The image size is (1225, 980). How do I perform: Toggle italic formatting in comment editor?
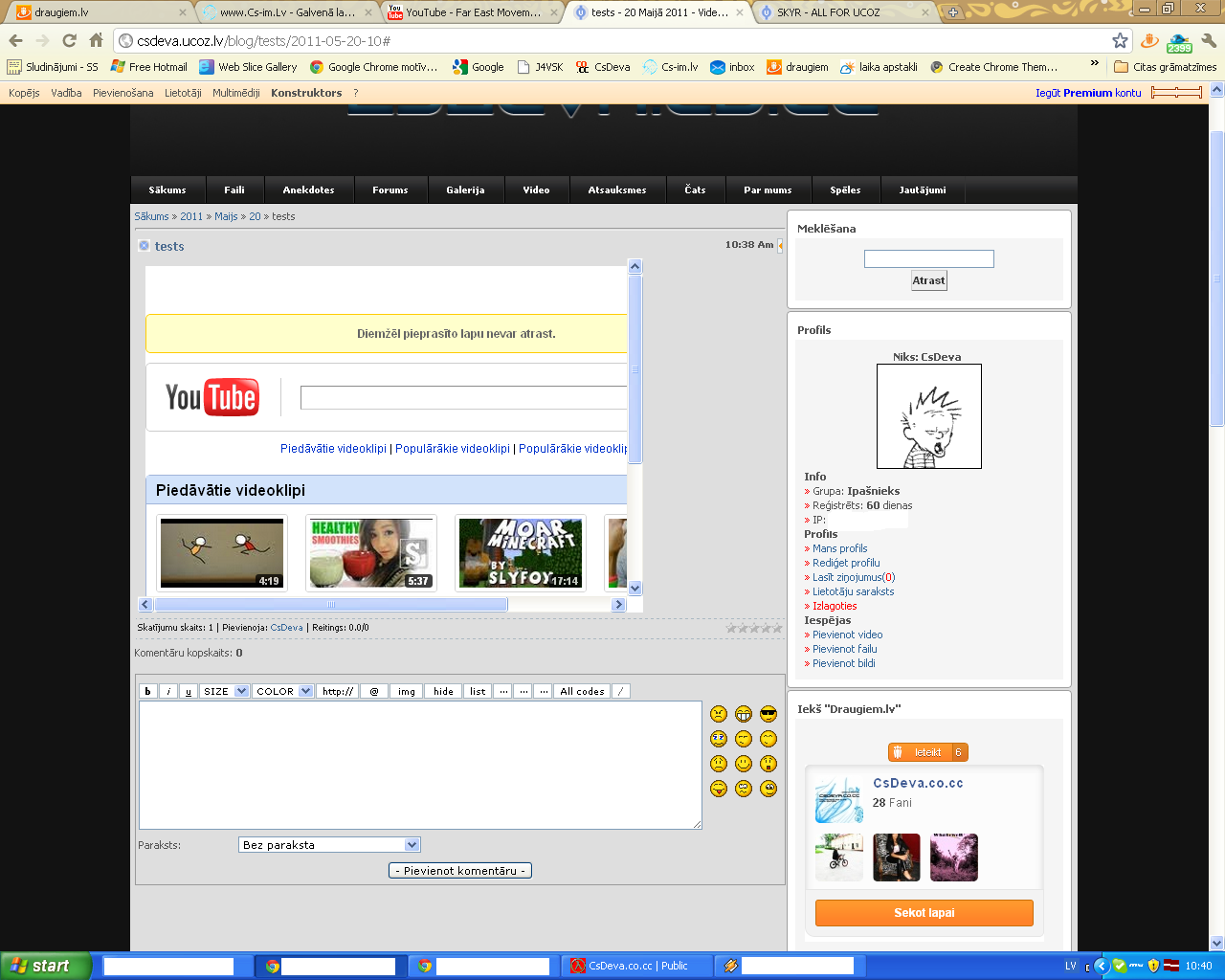(168, 691)
